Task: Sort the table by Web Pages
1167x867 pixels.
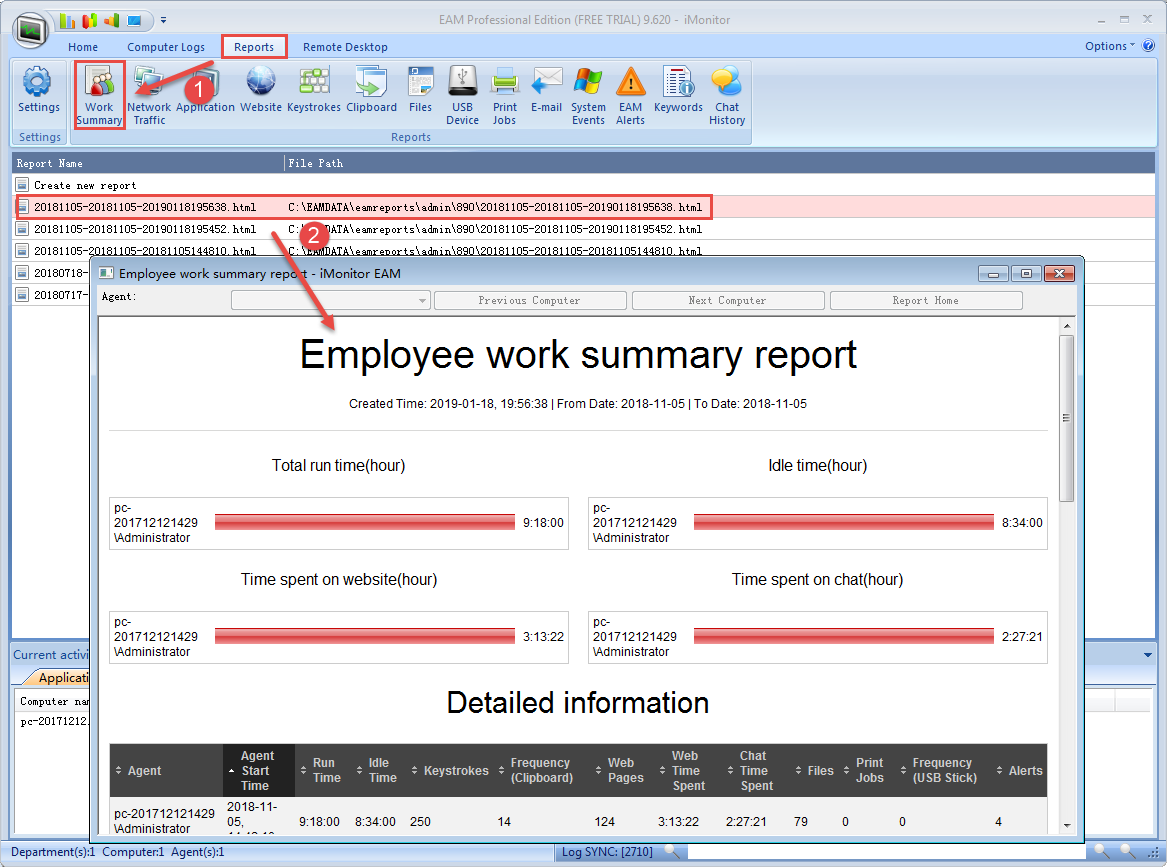Action: (x=620, y=771)
